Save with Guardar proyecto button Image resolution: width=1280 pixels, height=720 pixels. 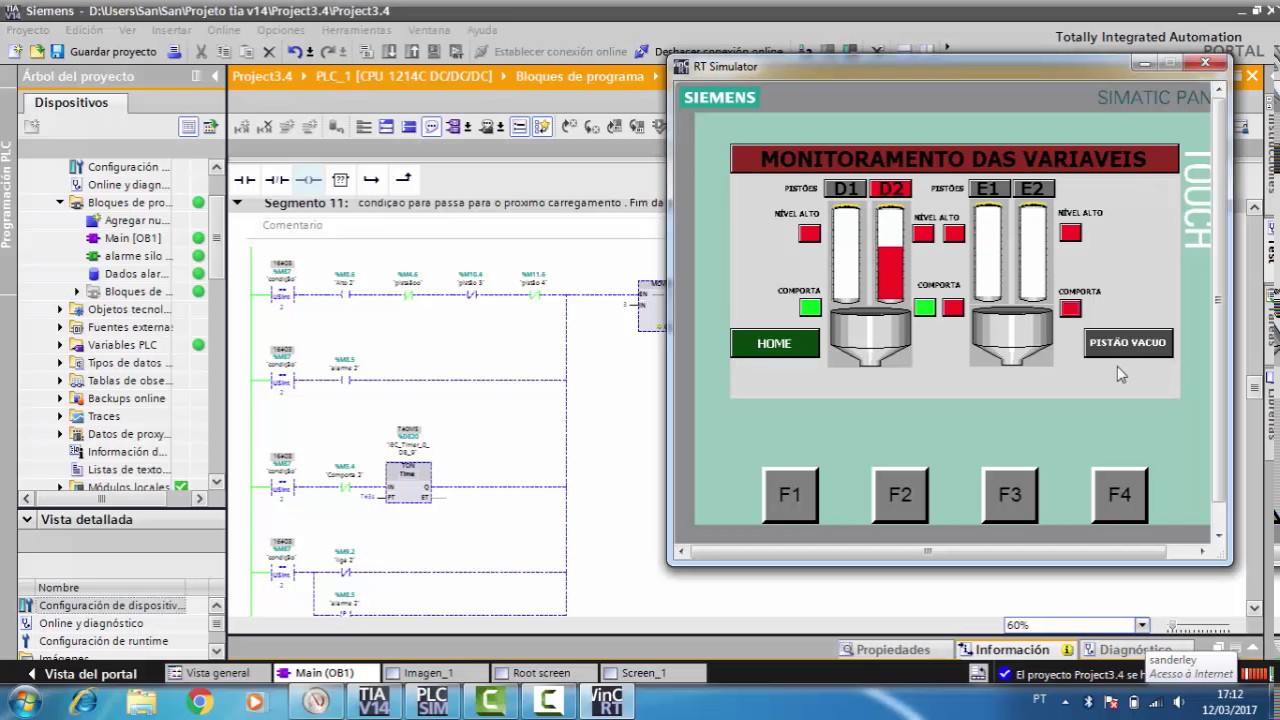click(x=104, y=51)
